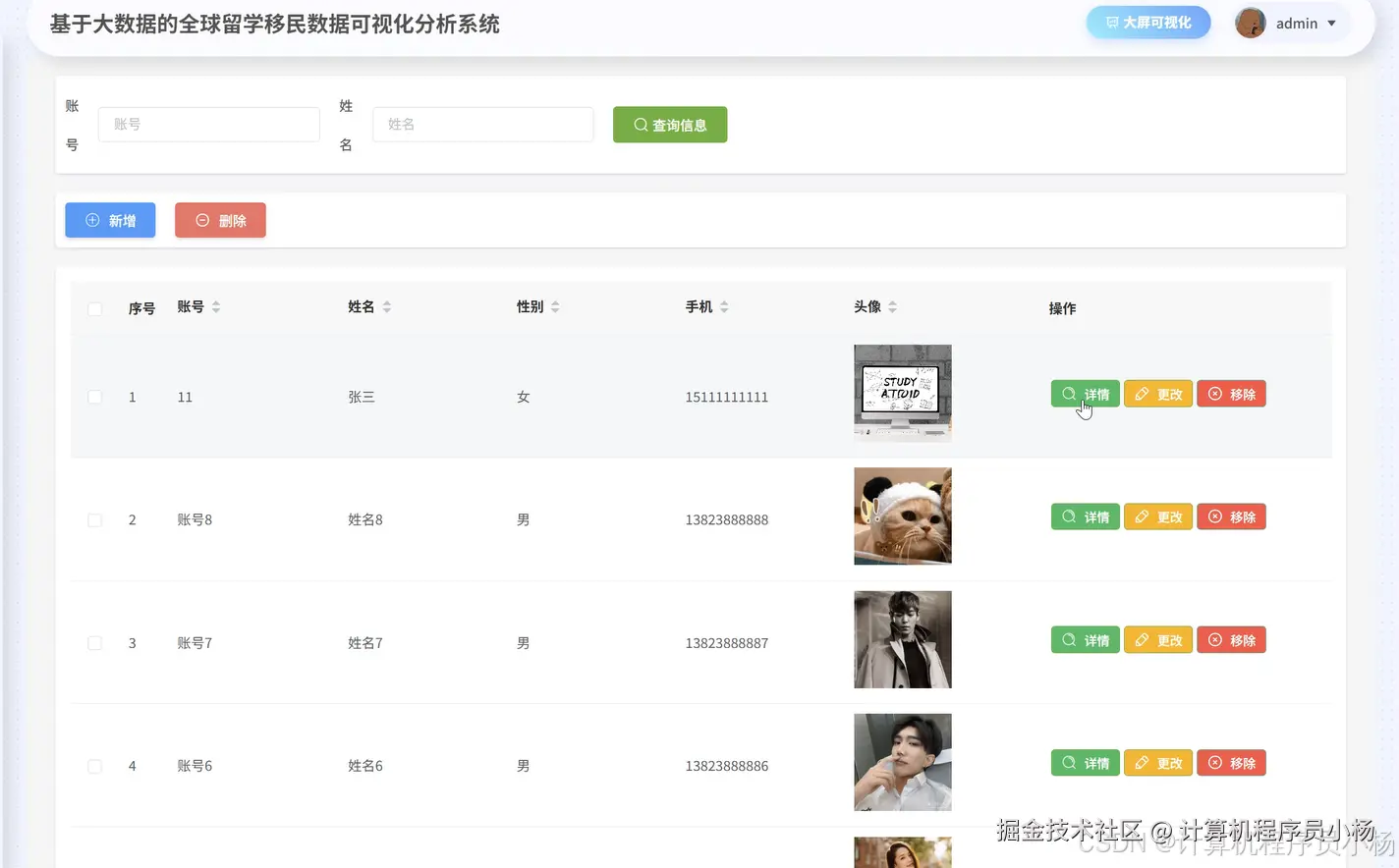Click 移除 for 账号6 row
The height and width of the screenshot is (868, 1399).
coord(1231,763)
